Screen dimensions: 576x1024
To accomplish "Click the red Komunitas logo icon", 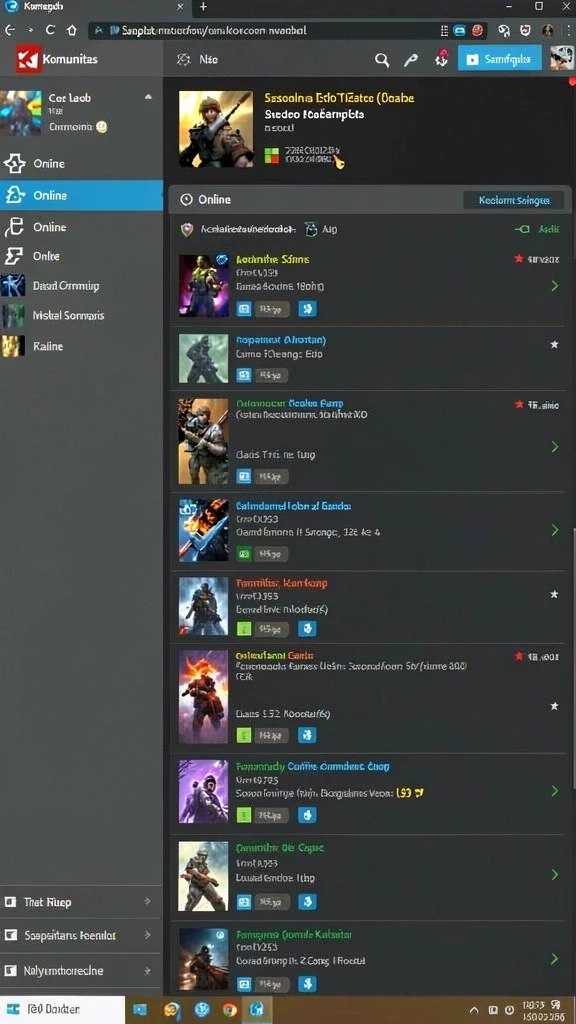I will (x=28, y=59).
